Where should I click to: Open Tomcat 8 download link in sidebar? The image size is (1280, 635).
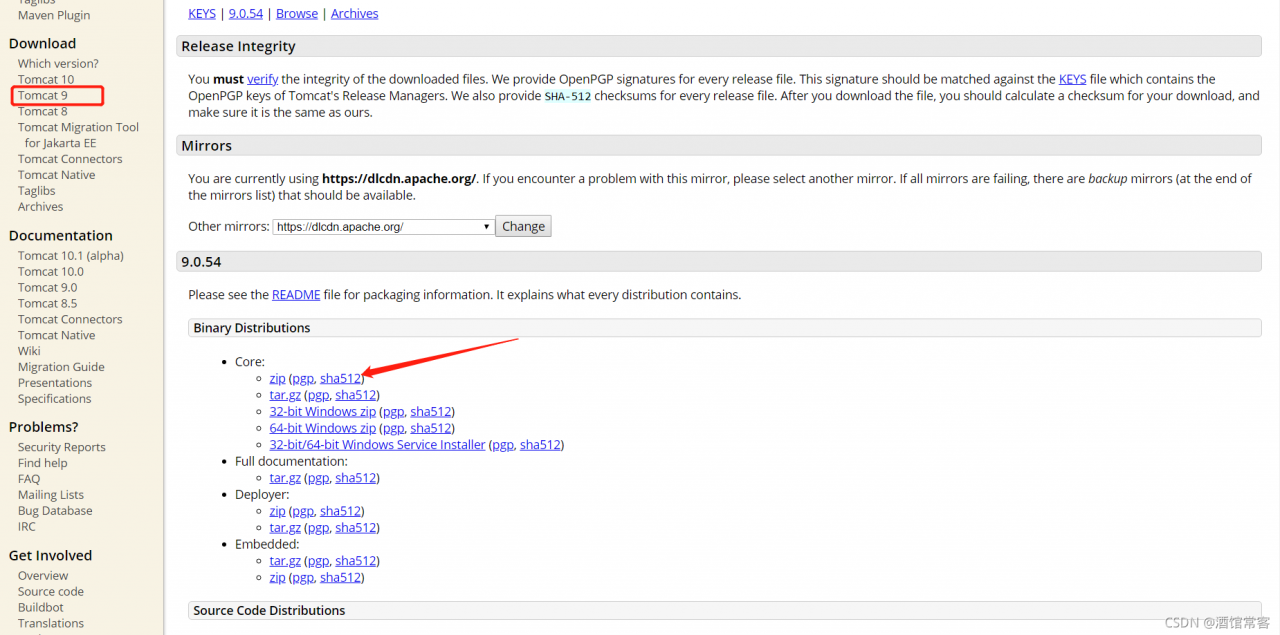coord(43,111)
